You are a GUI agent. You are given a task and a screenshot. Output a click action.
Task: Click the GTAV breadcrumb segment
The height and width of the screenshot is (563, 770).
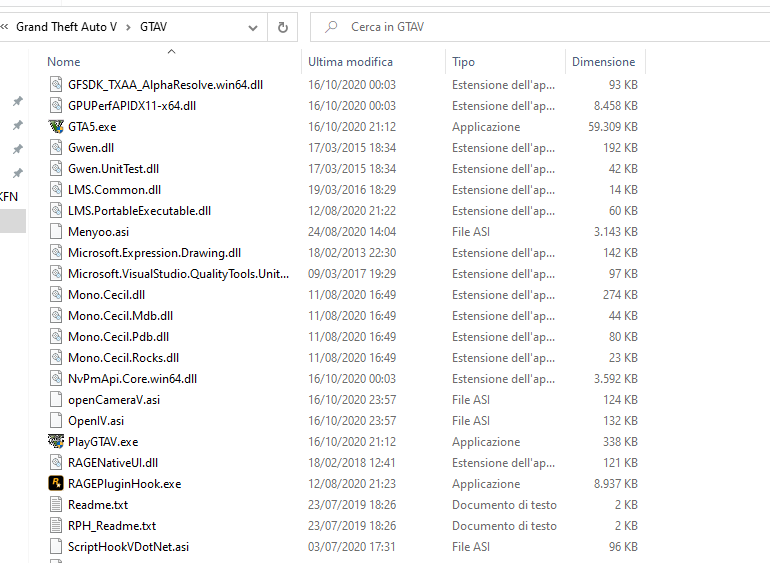tap(153, 27)
